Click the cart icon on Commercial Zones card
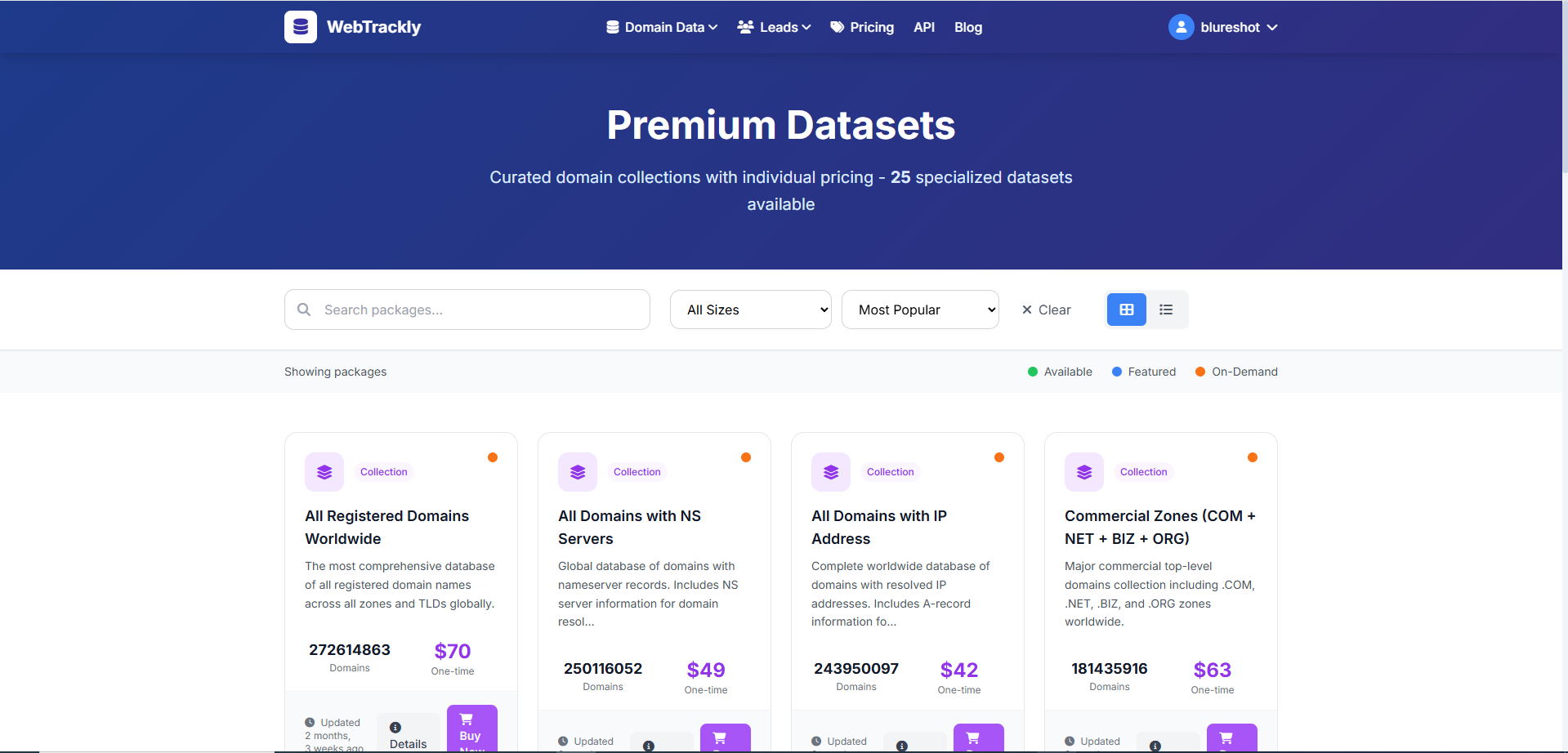The height and width of the screenshot is (753, 1568). 1231,737
